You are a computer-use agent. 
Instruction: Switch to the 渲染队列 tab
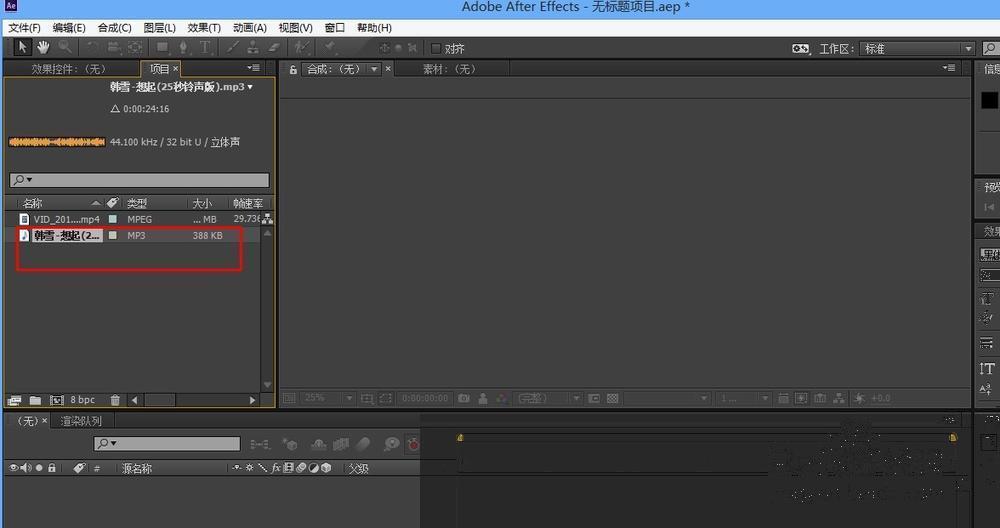point(81,421)
